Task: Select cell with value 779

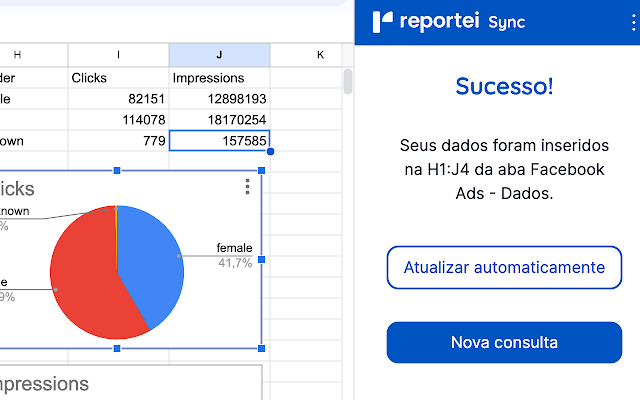Action: (118, 141)
